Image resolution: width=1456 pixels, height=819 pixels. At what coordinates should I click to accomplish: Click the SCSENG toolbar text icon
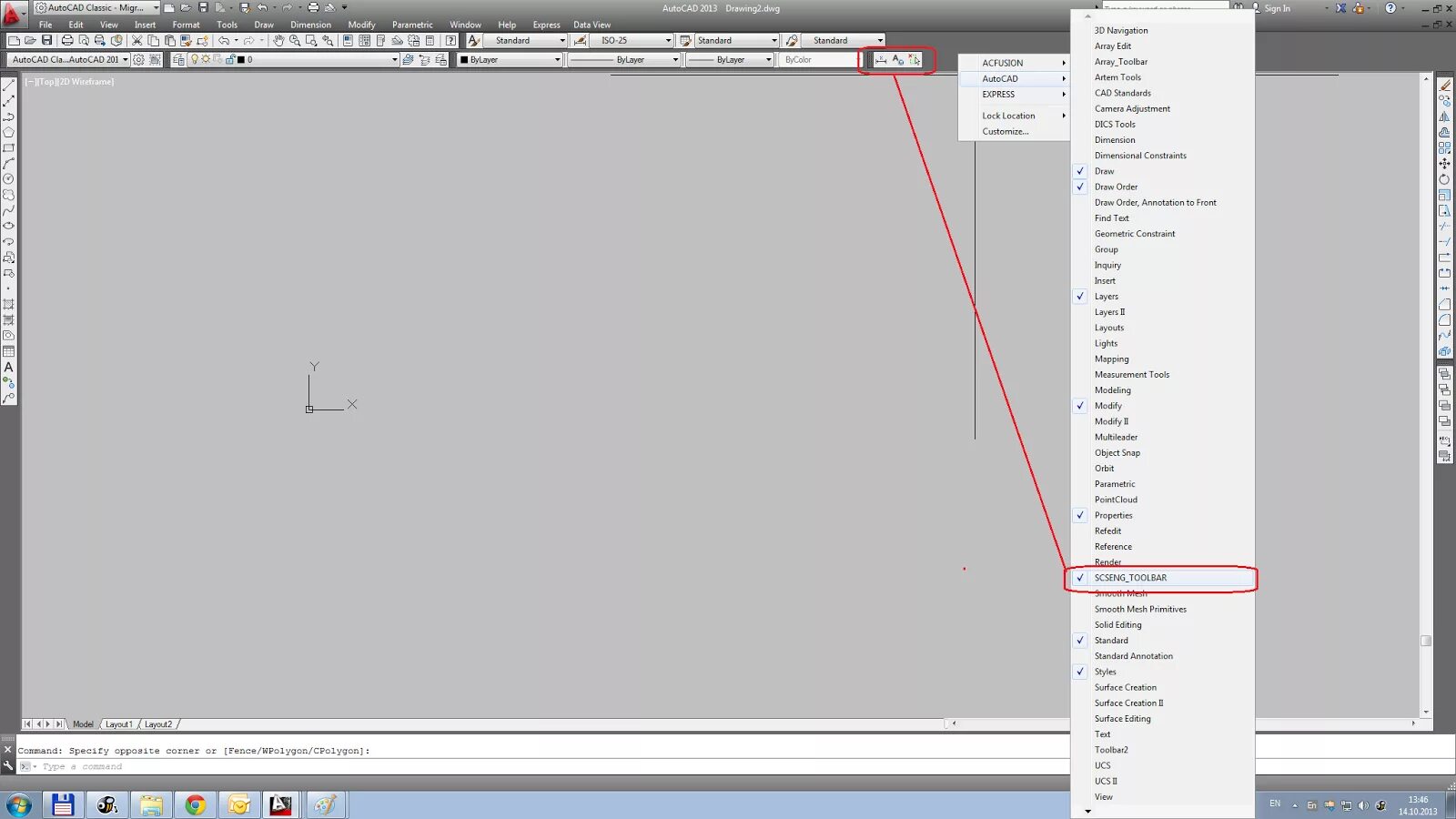(x=898, y=59)
